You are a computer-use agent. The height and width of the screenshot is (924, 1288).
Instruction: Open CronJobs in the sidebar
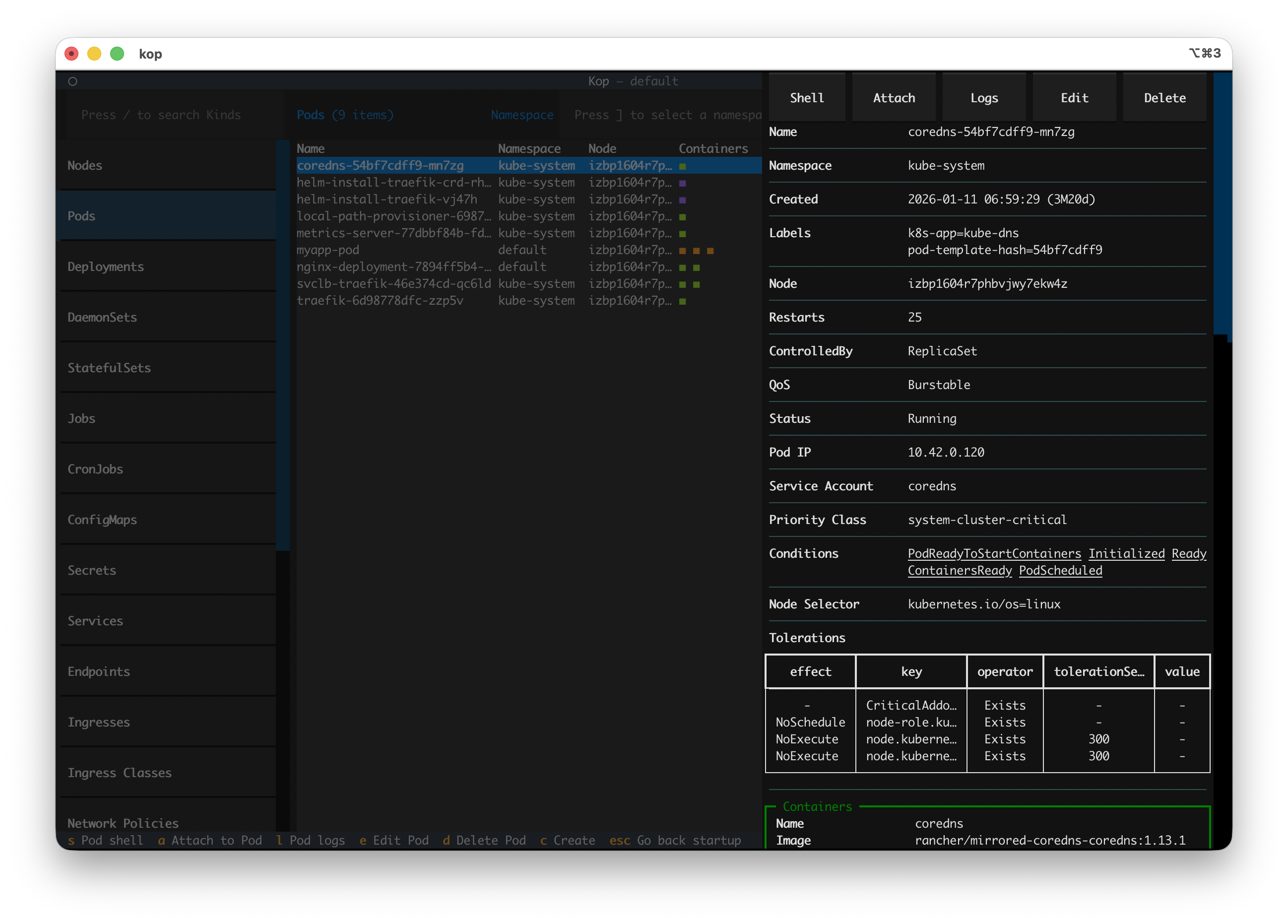tap(168, 468)
